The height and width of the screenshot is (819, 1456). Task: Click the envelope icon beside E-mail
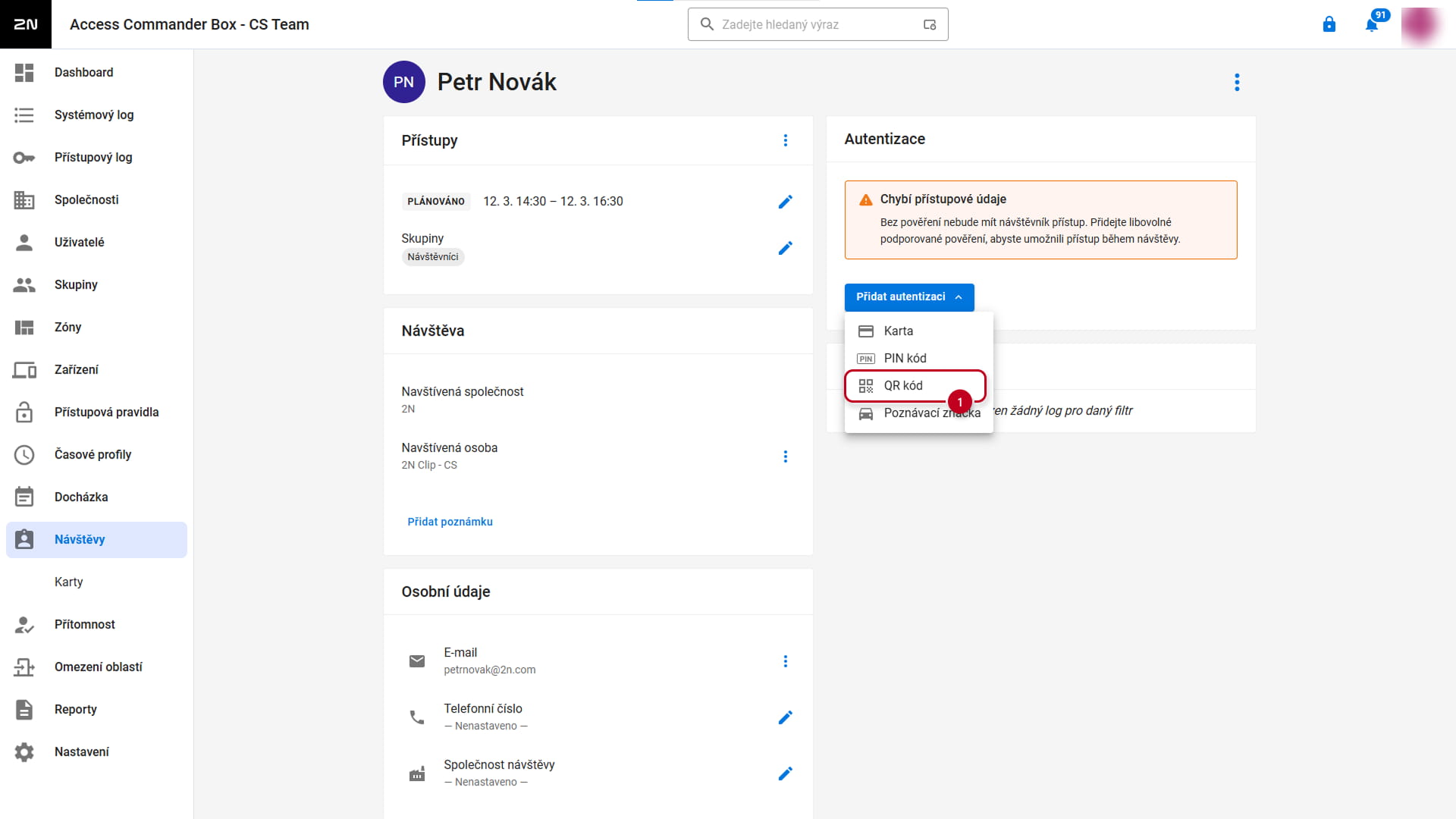tap(417, 661)
